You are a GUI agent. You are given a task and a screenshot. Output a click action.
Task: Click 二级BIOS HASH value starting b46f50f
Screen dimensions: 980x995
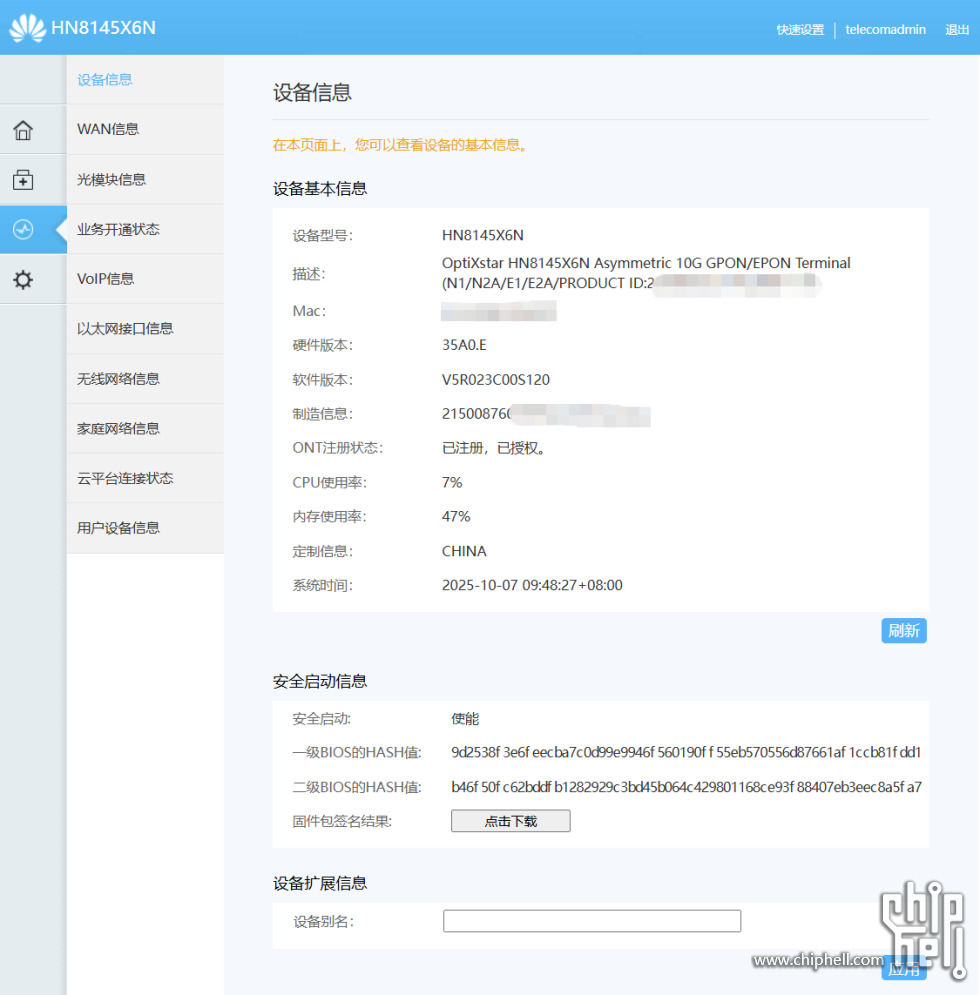(x=686, y=787)
